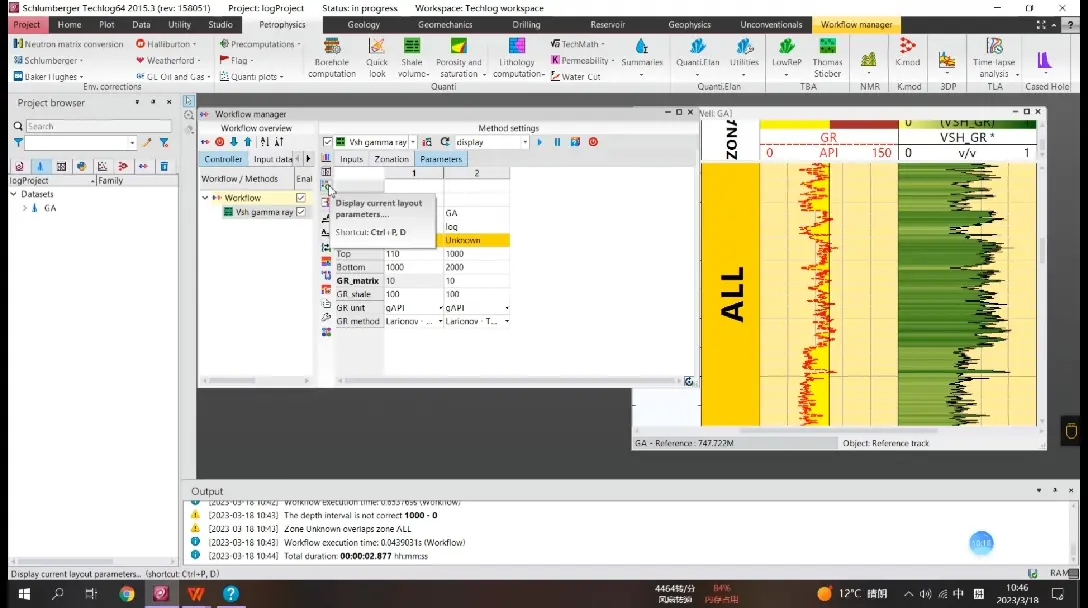This screenshot has height=608, width=1088.
Task: Open the GR unit dropdown in column 1
Action: click(x=440, y=308)
